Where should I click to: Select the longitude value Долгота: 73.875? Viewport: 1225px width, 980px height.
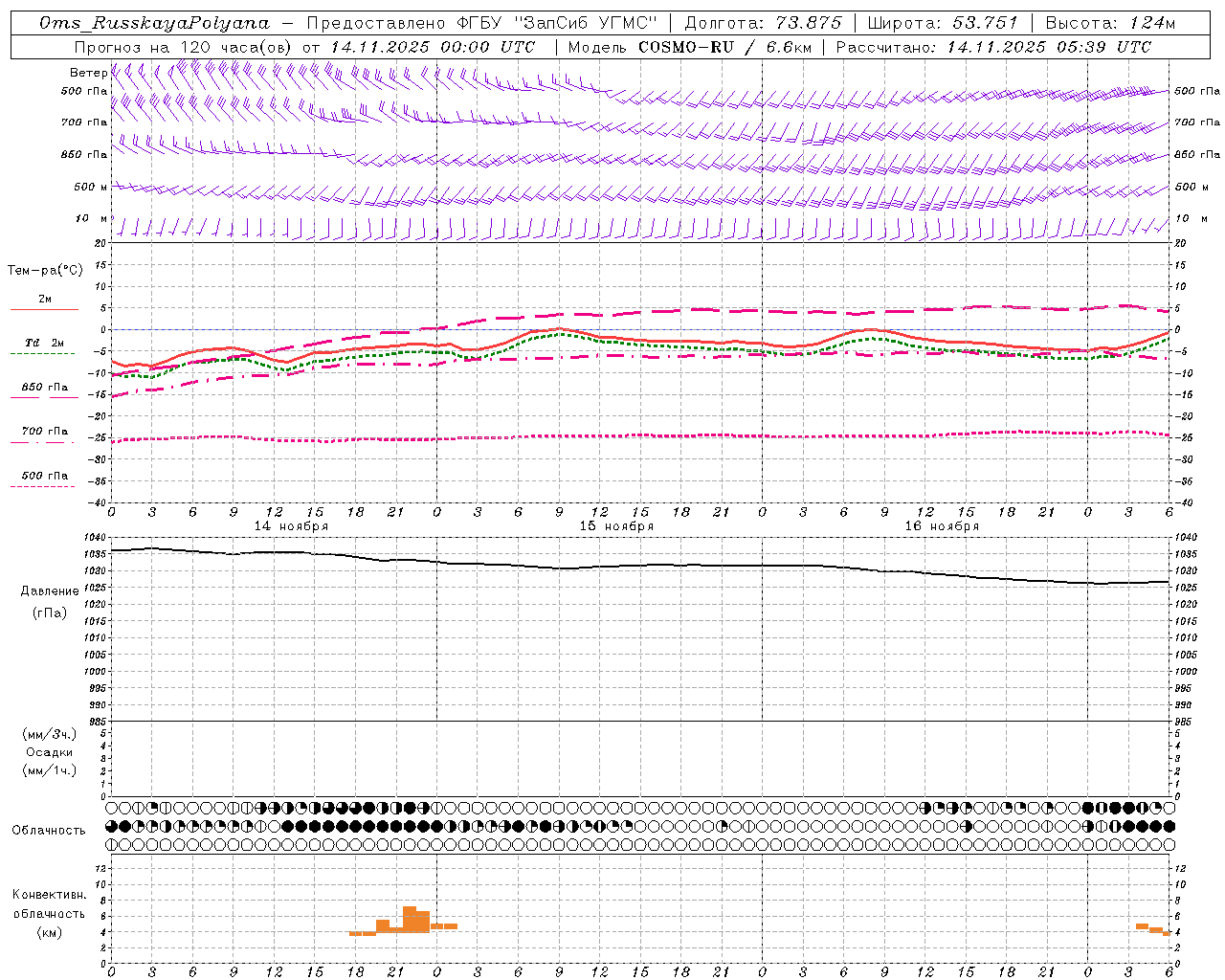[x=764, y=23]
